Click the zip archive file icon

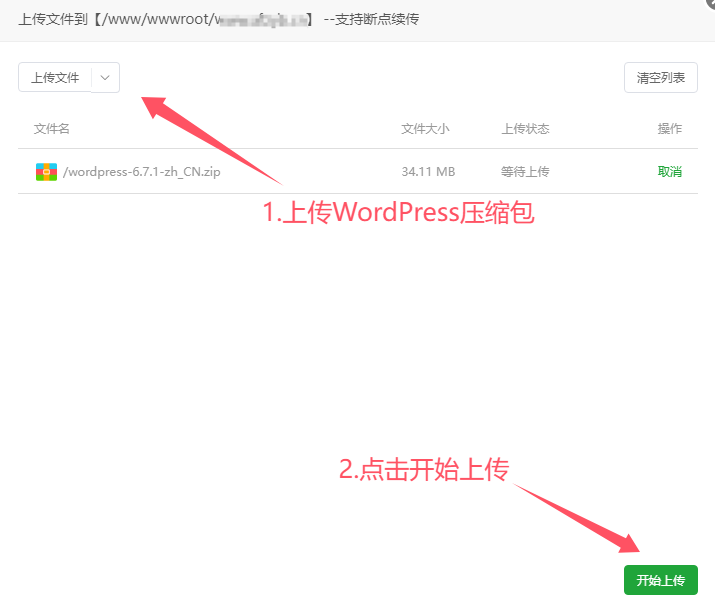point(47,171)
